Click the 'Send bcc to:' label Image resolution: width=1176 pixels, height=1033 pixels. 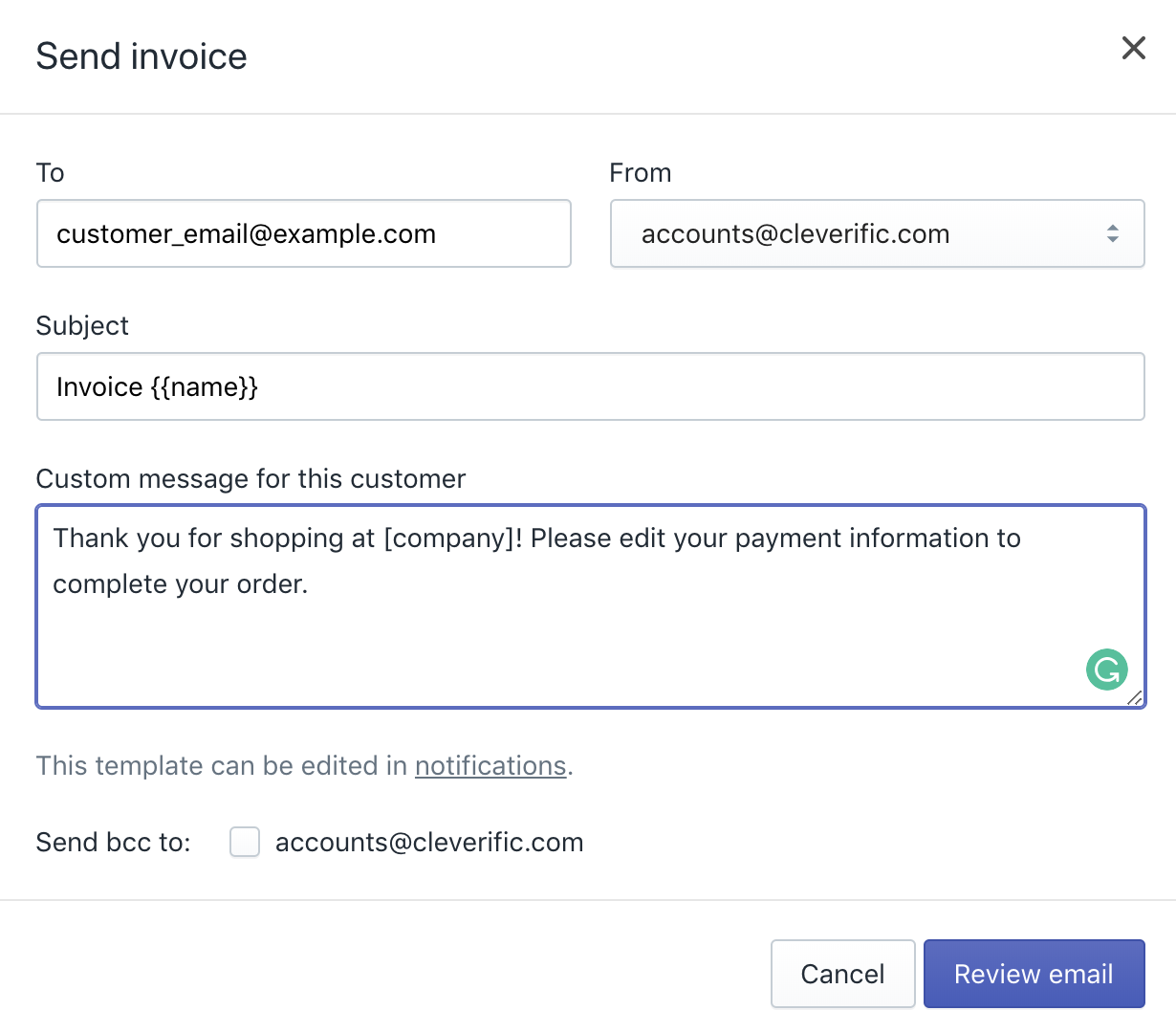[x=114, y=842]
